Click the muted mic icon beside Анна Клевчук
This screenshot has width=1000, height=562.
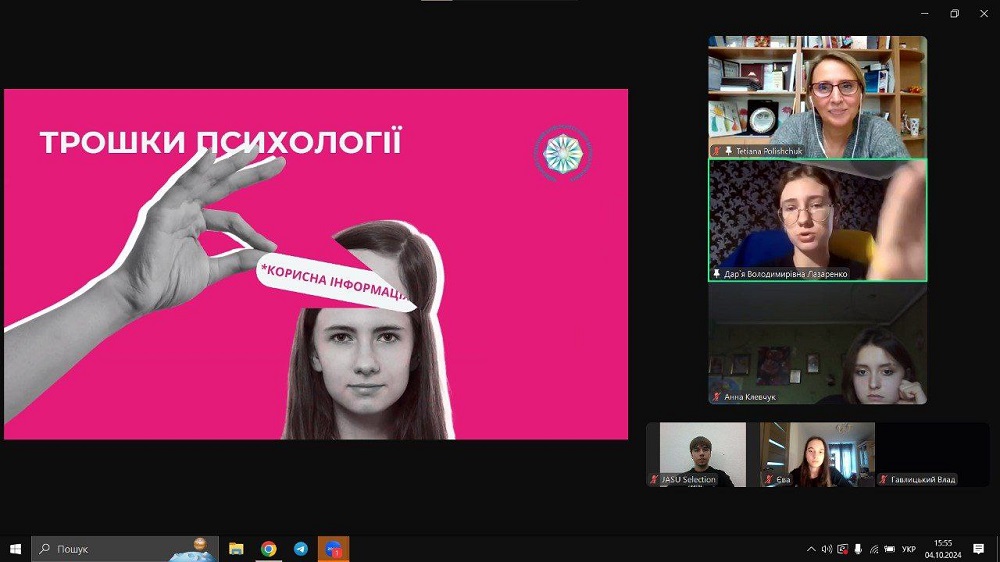click(x=716, y=397)
